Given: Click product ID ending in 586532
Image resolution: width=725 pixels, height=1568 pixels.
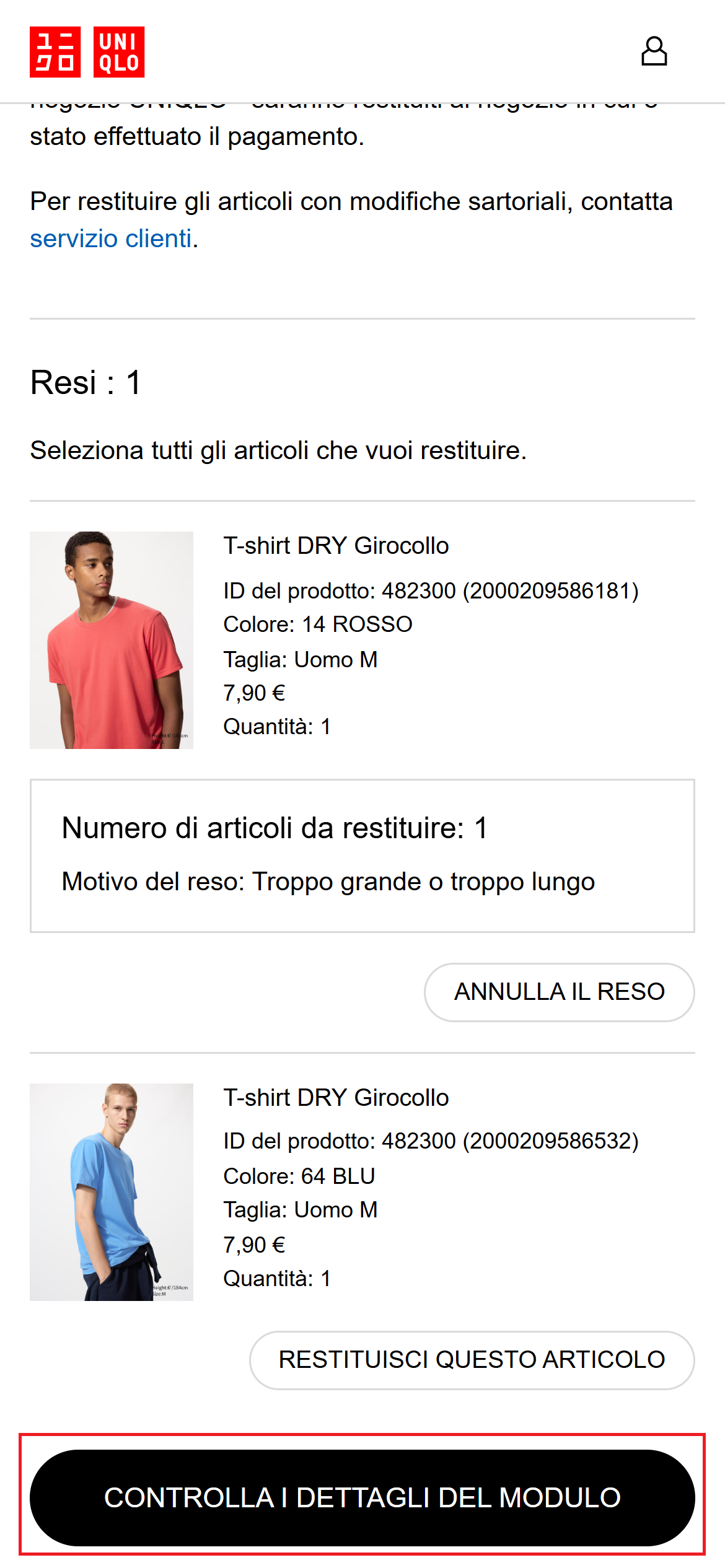Looking at the screenshot, I should click(431, 1141).
